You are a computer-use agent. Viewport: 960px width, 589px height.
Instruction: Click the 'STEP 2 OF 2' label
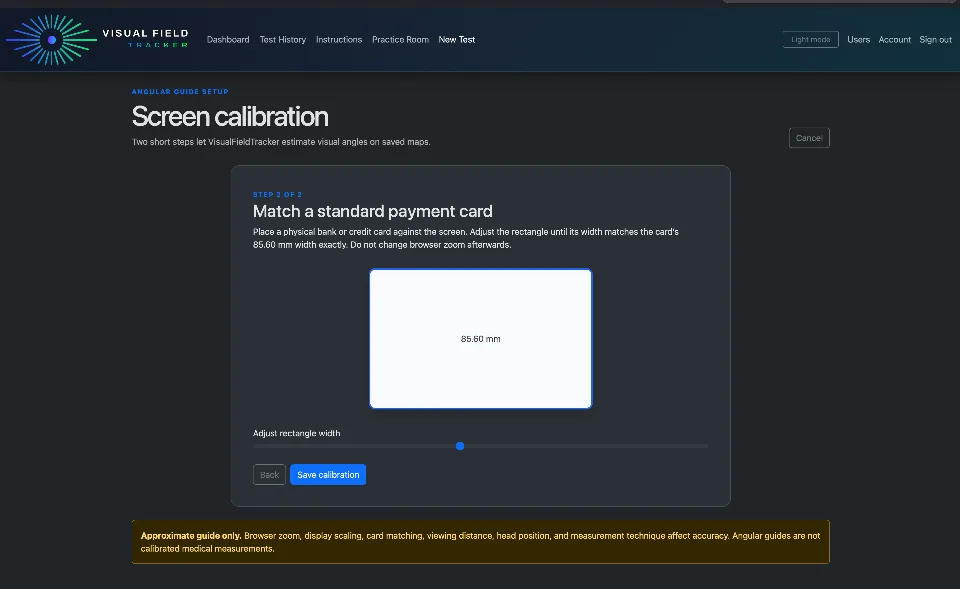point(277,195)
